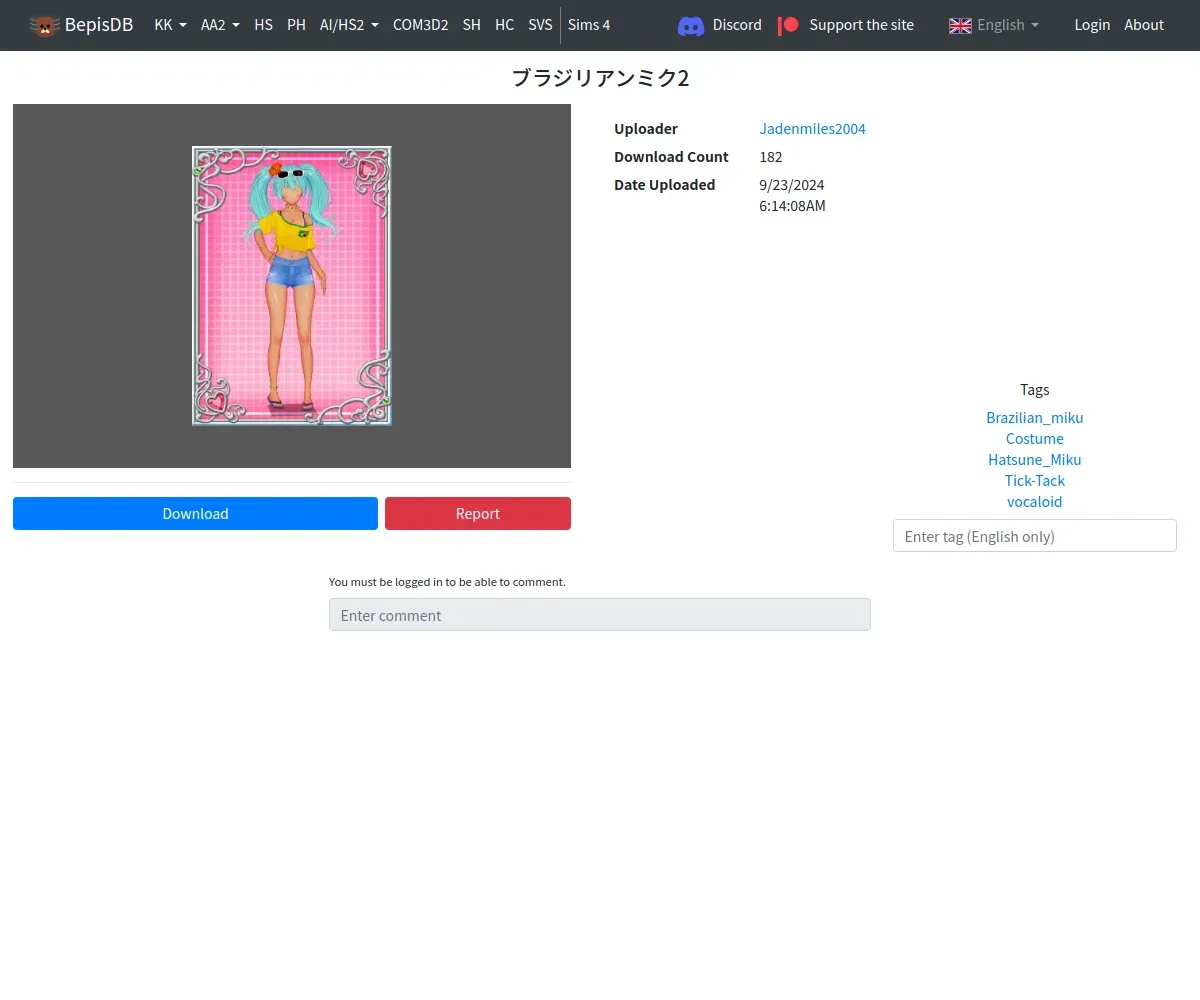Click the red Patreon support icon
Viewport: 1200px width, 1000px height.
tap(789, 25)
